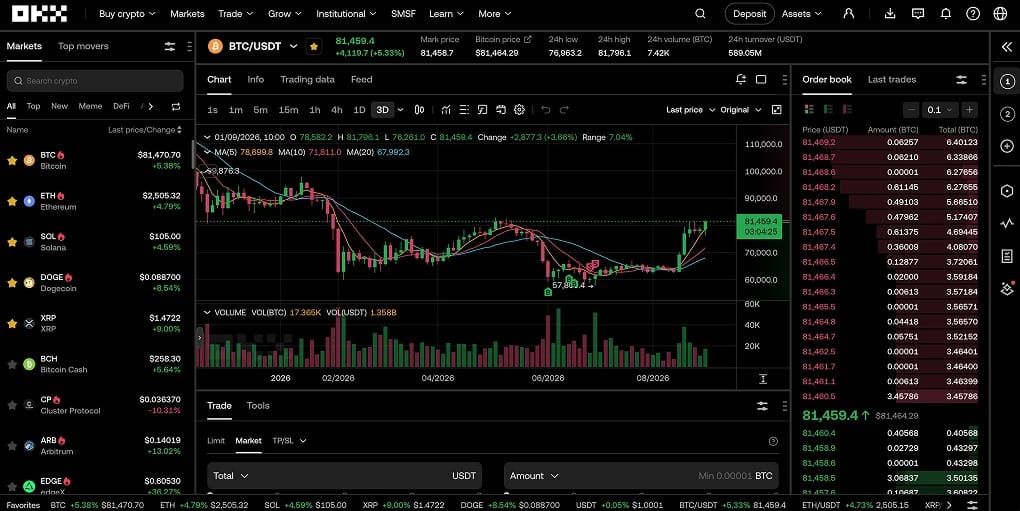Open the TP/SL order type dropdown
This screenshot has width=1020, height=511.
[289, 441]
